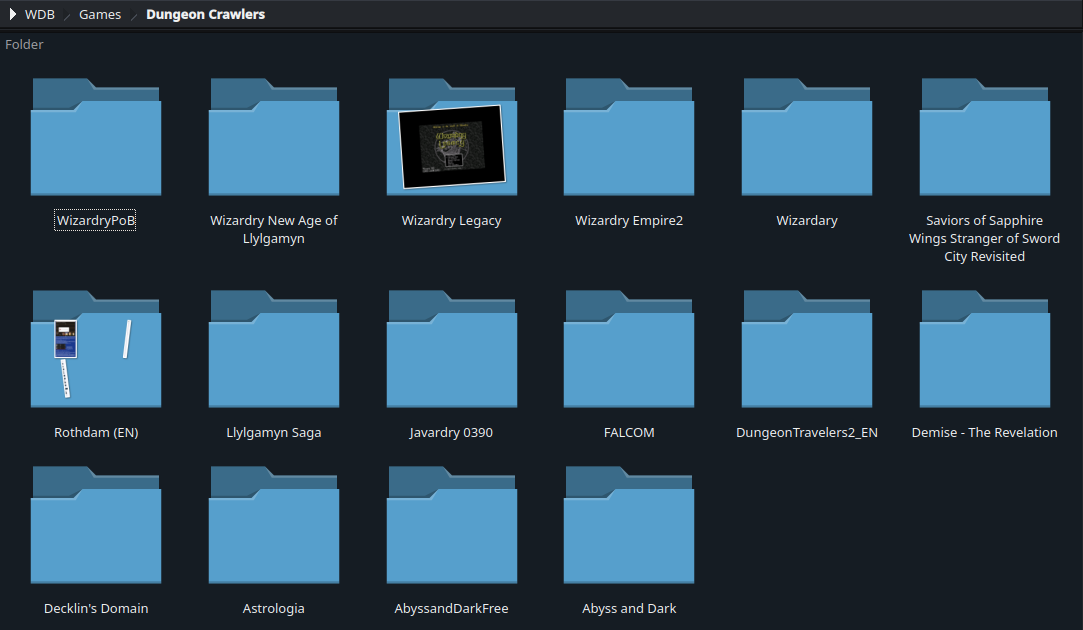The height and width of the screenshot is (630, 1083).
Task: Click the DungeonTravelers2_EN name label
Action: tap(807, 432)
